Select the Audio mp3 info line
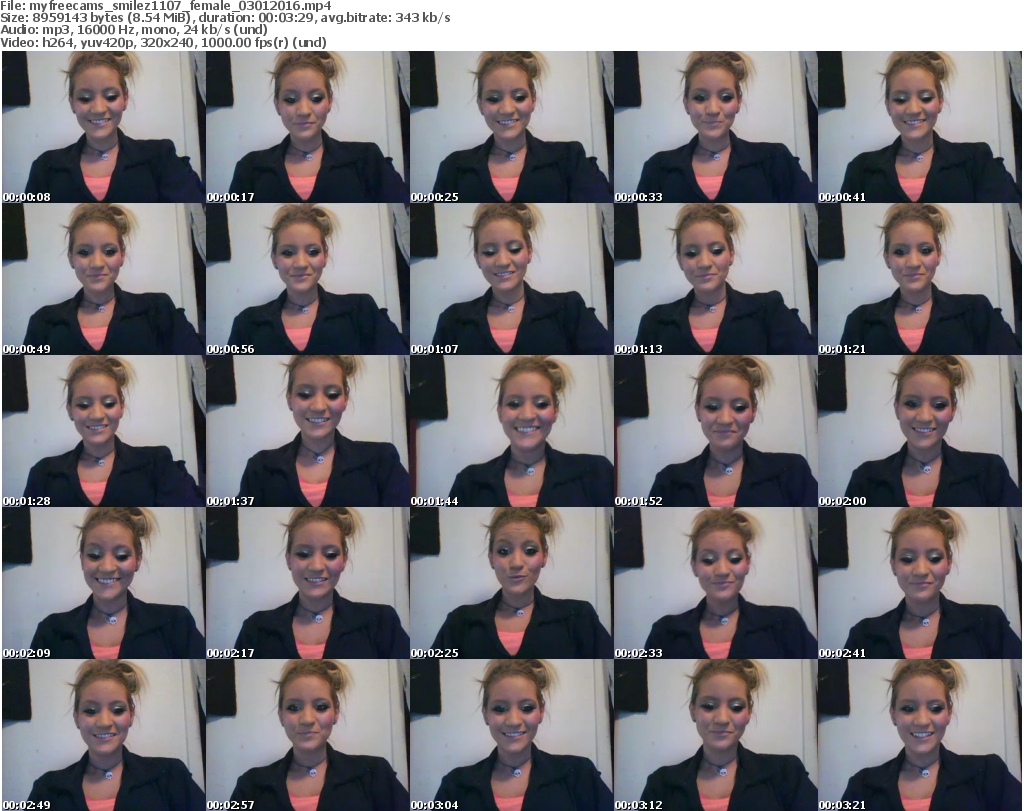Image resolution: width=1024 pixels, height=811 pixels. coord(134,30)
